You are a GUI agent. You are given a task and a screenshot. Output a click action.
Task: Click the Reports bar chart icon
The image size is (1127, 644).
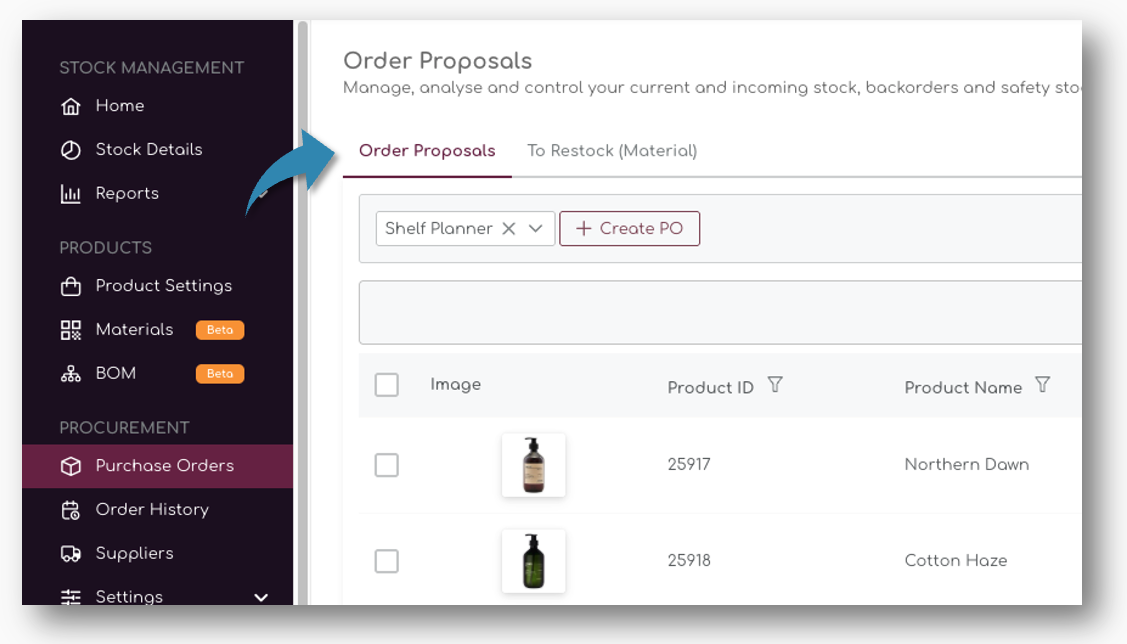pos(70,194)
